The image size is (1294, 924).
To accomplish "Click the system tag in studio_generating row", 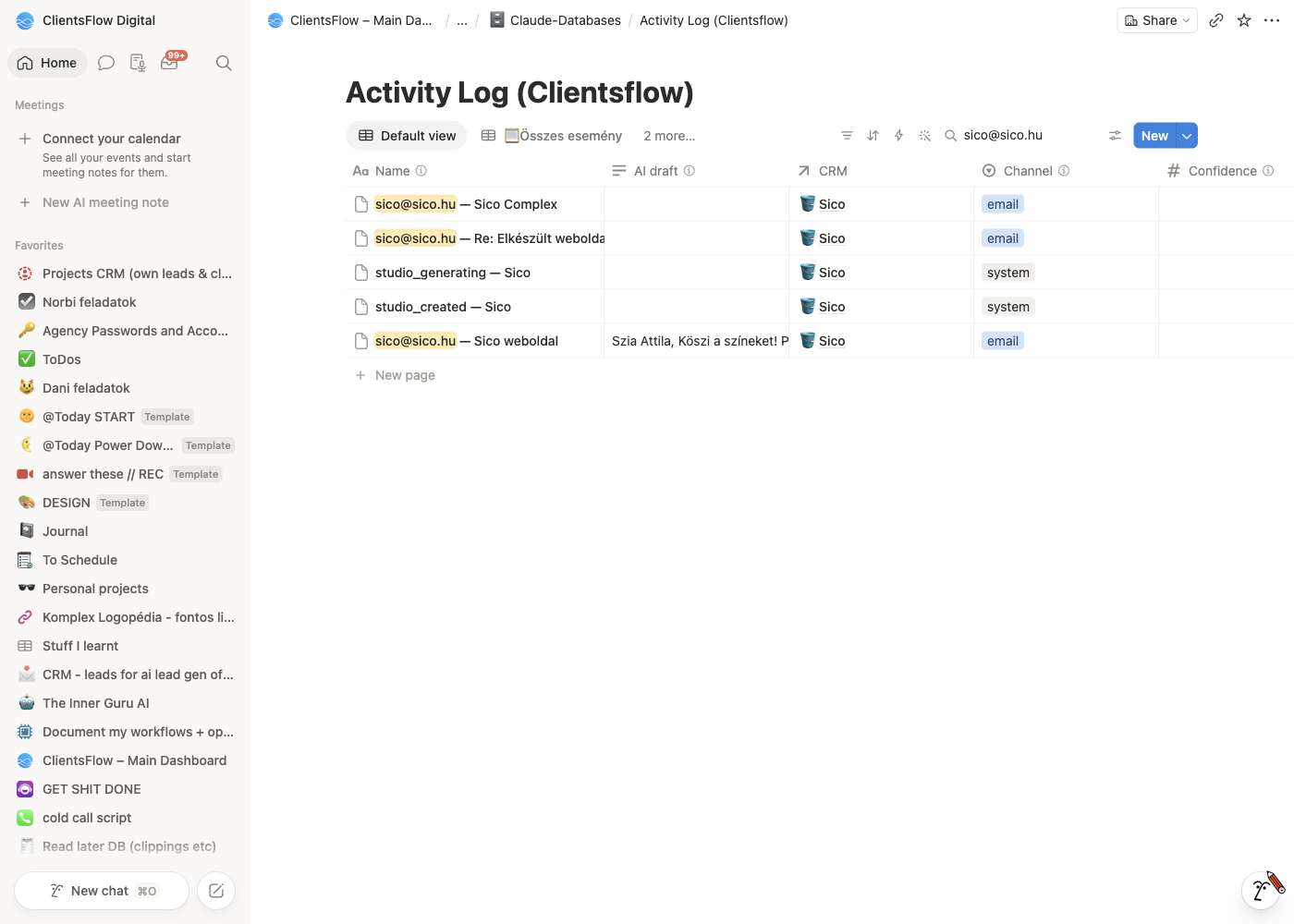I will click(1008, 273).
